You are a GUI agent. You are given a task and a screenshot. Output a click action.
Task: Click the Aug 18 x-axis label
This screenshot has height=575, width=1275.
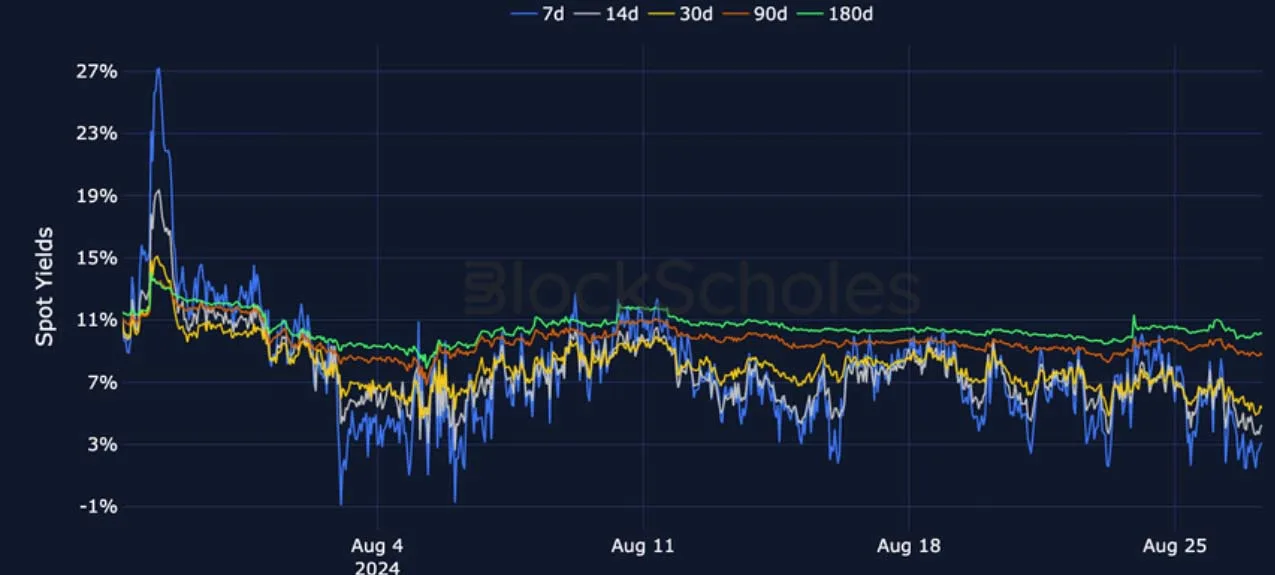pyautogui.click(x=908, y=547)
